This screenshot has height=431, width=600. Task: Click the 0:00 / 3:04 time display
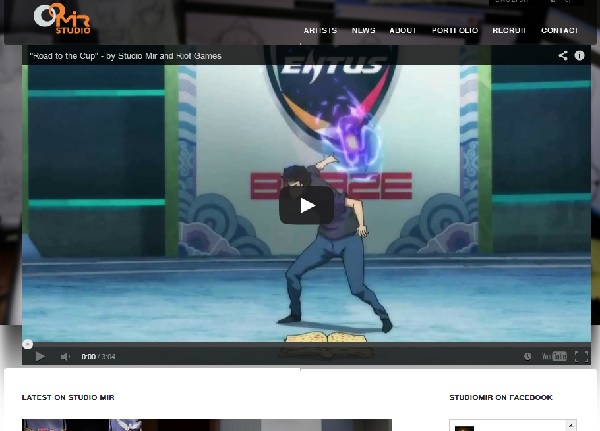point(98,357)
